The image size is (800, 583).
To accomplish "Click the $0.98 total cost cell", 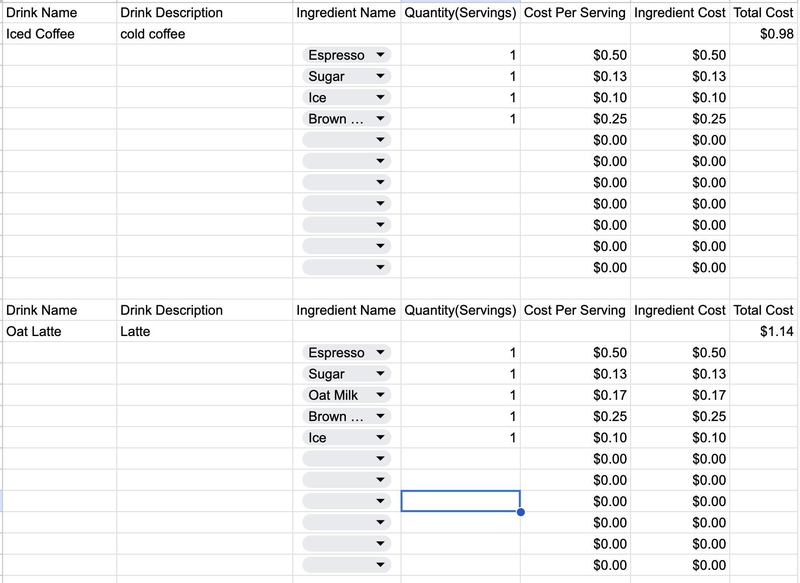I will [765, 34].
